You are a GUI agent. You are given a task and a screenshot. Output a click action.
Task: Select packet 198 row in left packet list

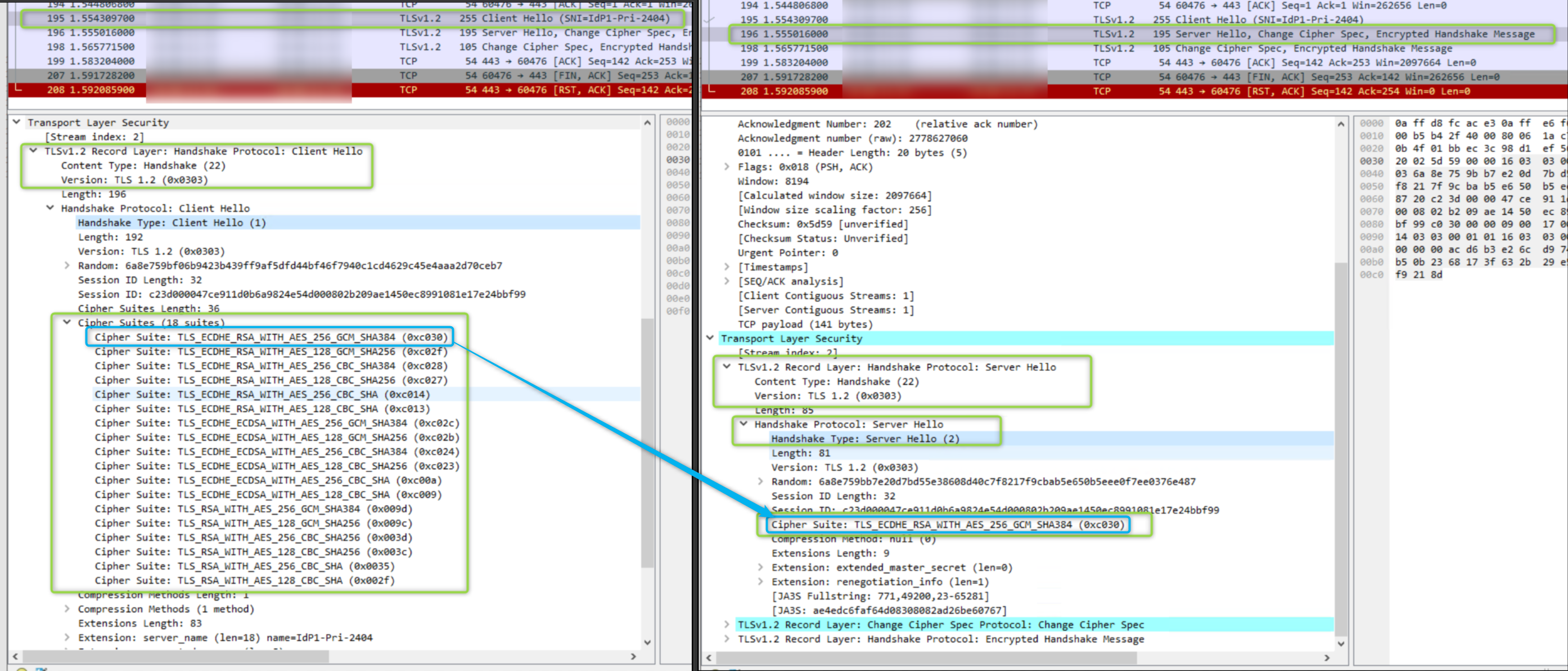pos(349,47)
